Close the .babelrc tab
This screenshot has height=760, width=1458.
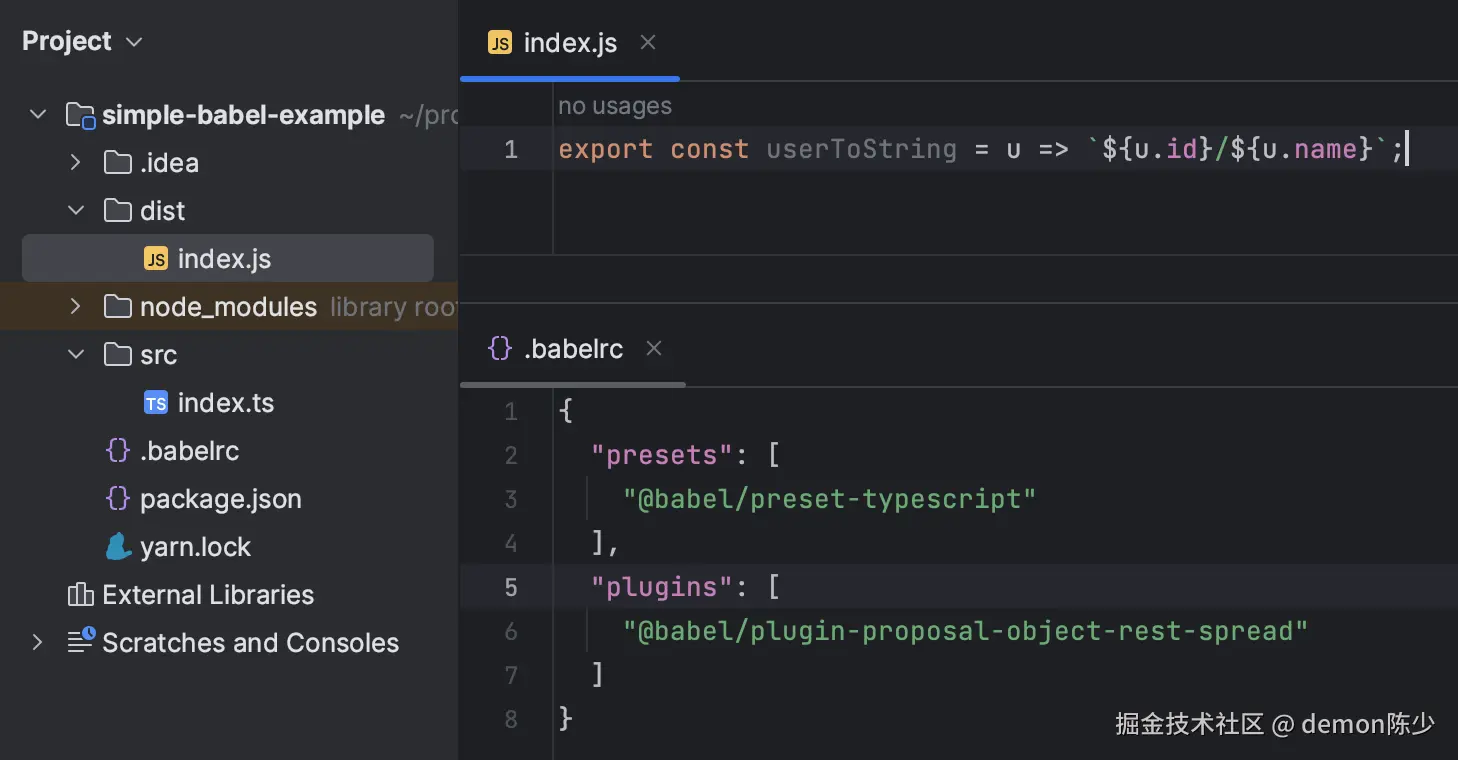[x=654, y=348]
